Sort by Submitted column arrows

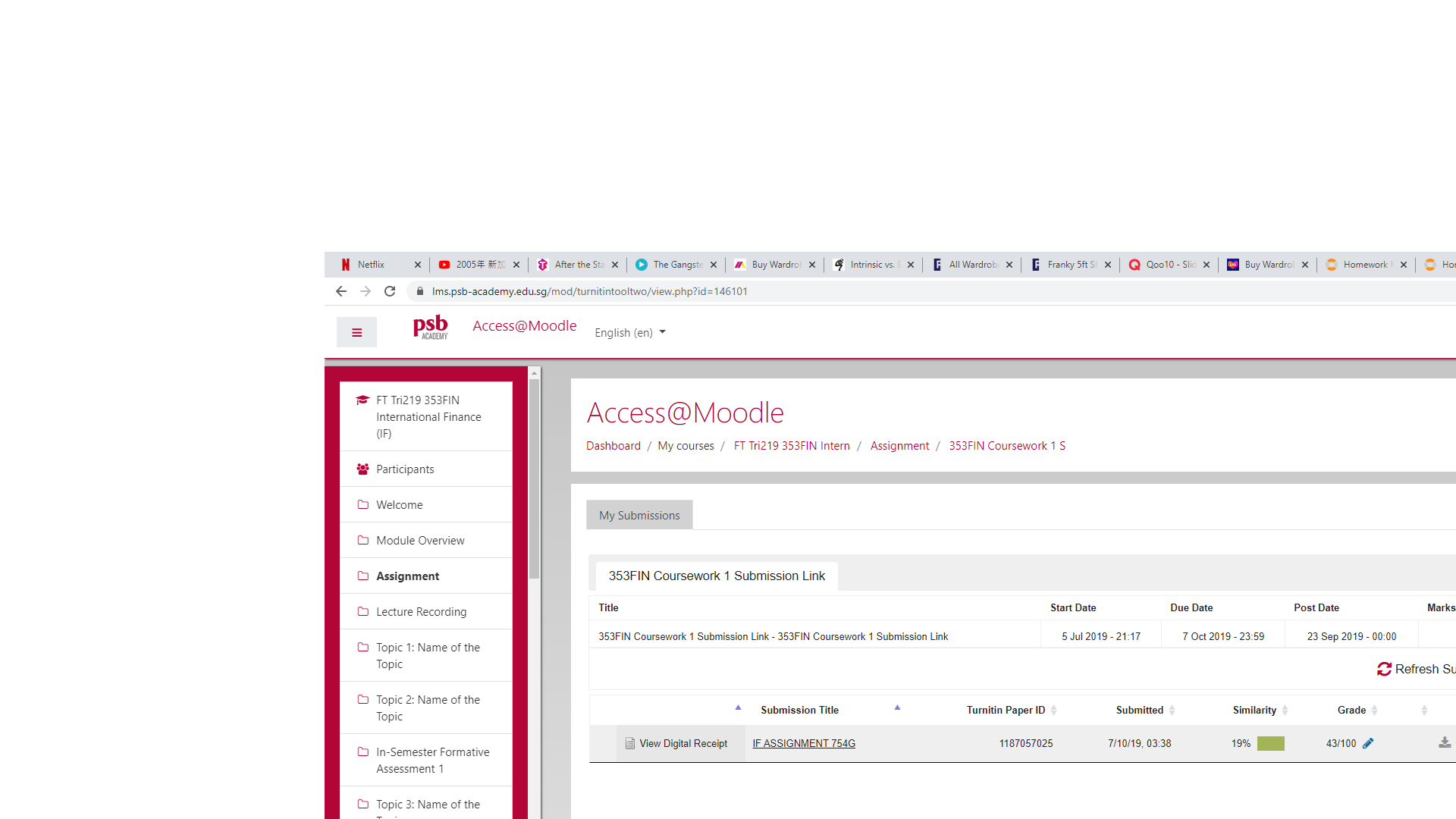click(x=1172, y=710)
